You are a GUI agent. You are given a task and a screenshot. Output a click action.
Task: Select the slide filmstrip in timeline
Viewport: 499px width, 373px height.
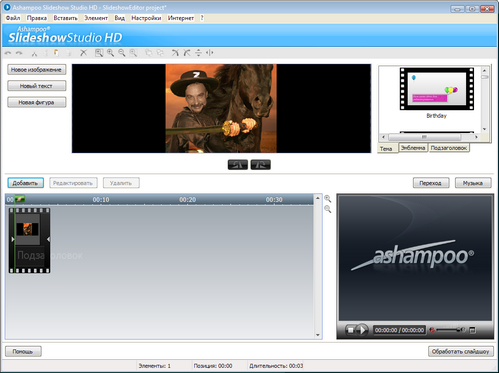click(30, 240)
